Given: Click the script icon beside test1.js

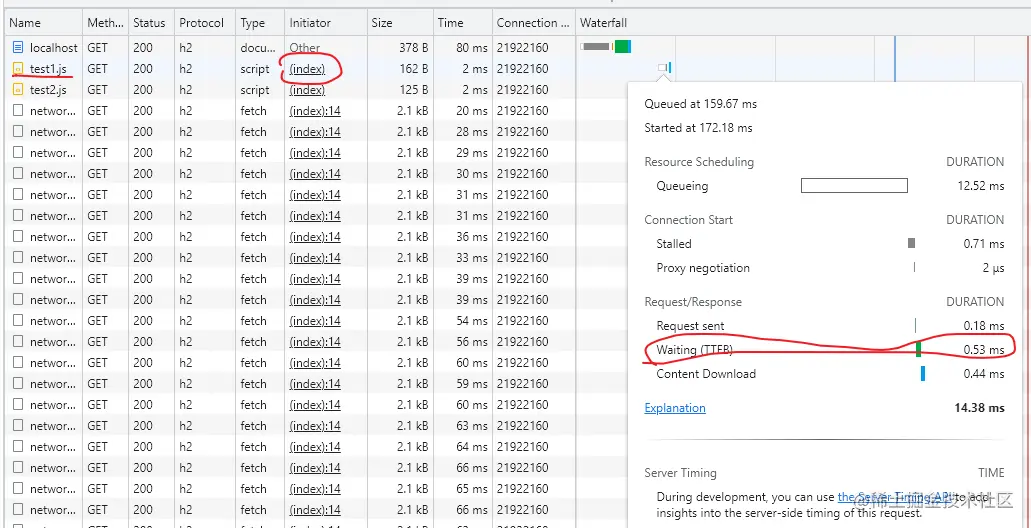Looking at the screenshot, I should [18, 68].
